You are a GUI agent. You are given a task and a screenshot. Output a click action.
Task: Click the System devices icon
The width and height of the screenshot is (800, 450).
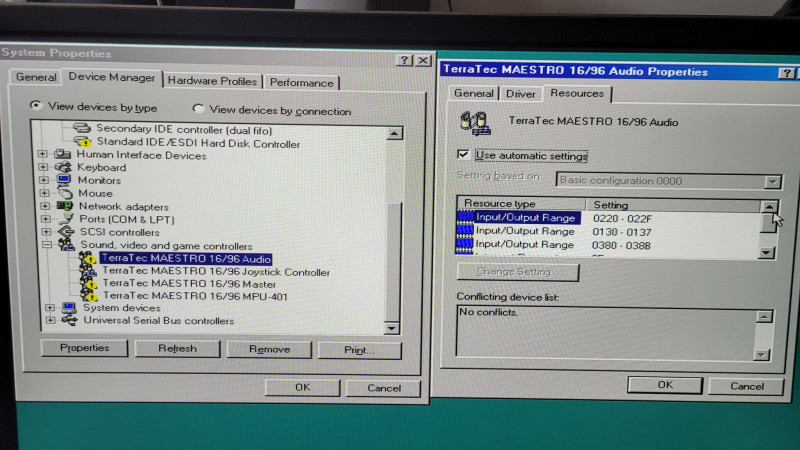(69, 308)
